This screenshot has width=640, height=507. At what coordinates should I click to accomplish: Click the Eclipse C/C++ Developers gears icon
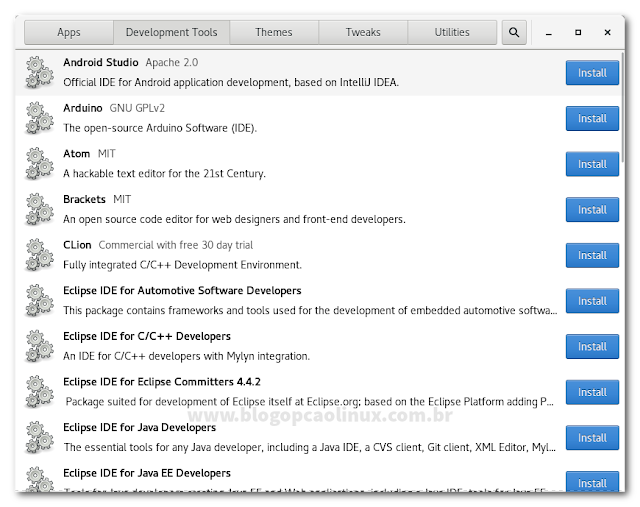coord(39,347)
